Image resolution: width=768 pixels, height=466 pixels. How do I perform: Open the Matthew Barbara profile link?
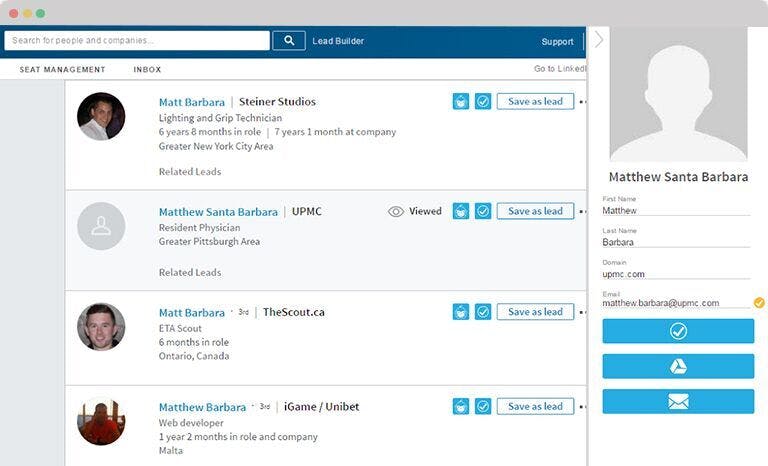(x=202, y=407)
